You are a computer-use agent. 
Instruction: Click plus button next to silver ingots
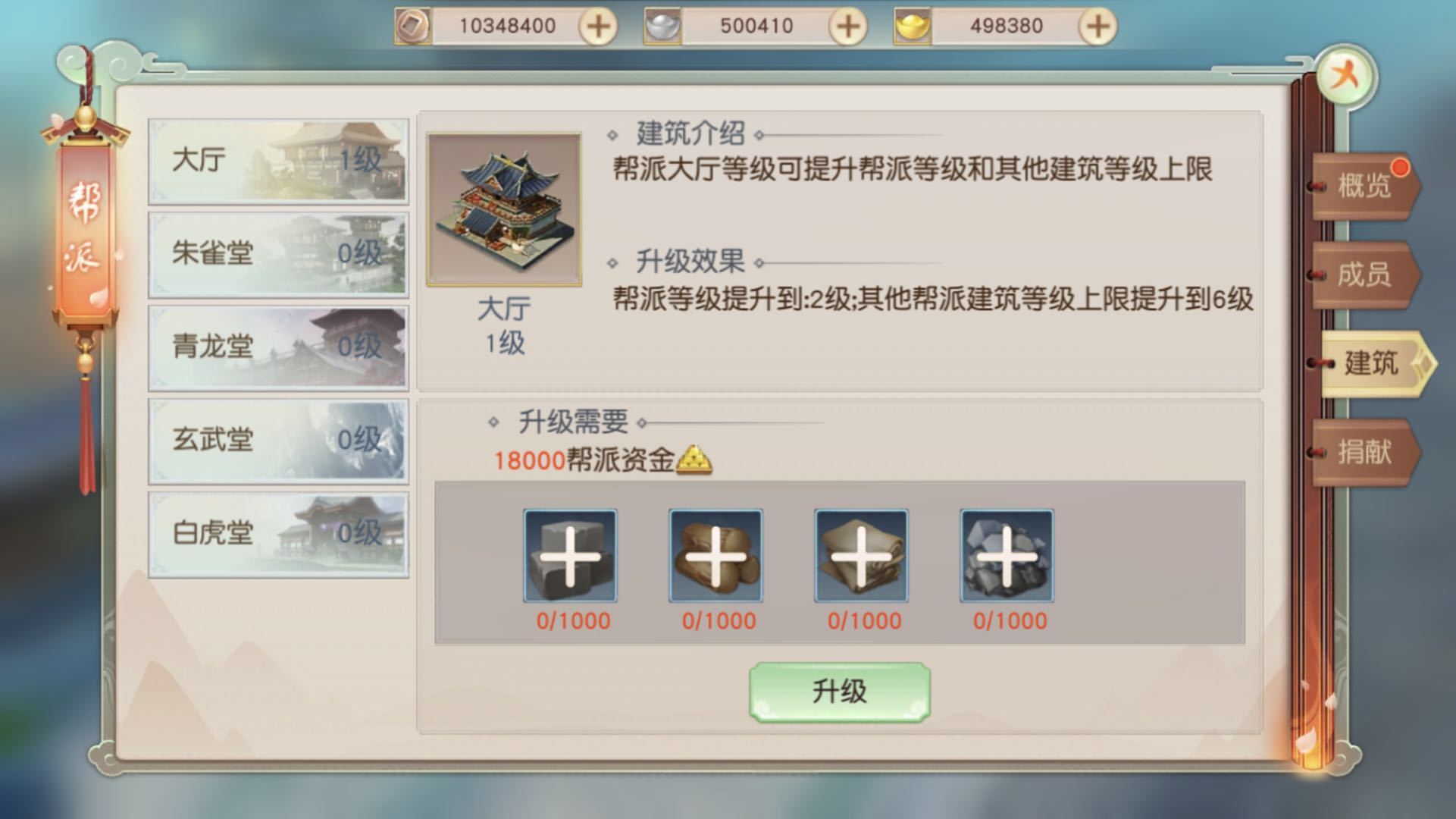point(847,27)
